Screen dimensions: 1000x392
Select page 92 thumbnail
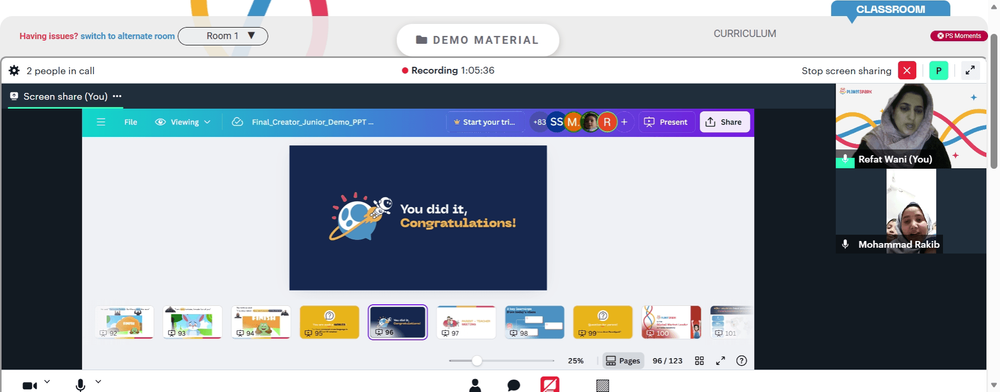click(x=124, y=322)
